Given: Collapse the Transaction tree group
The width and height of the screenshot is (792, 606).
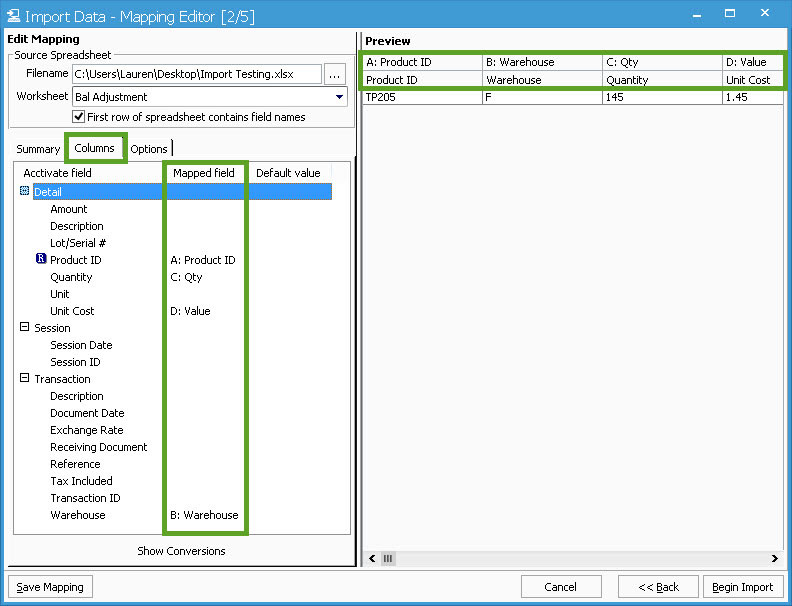Looking at the screenshot, I should (25, 379).
